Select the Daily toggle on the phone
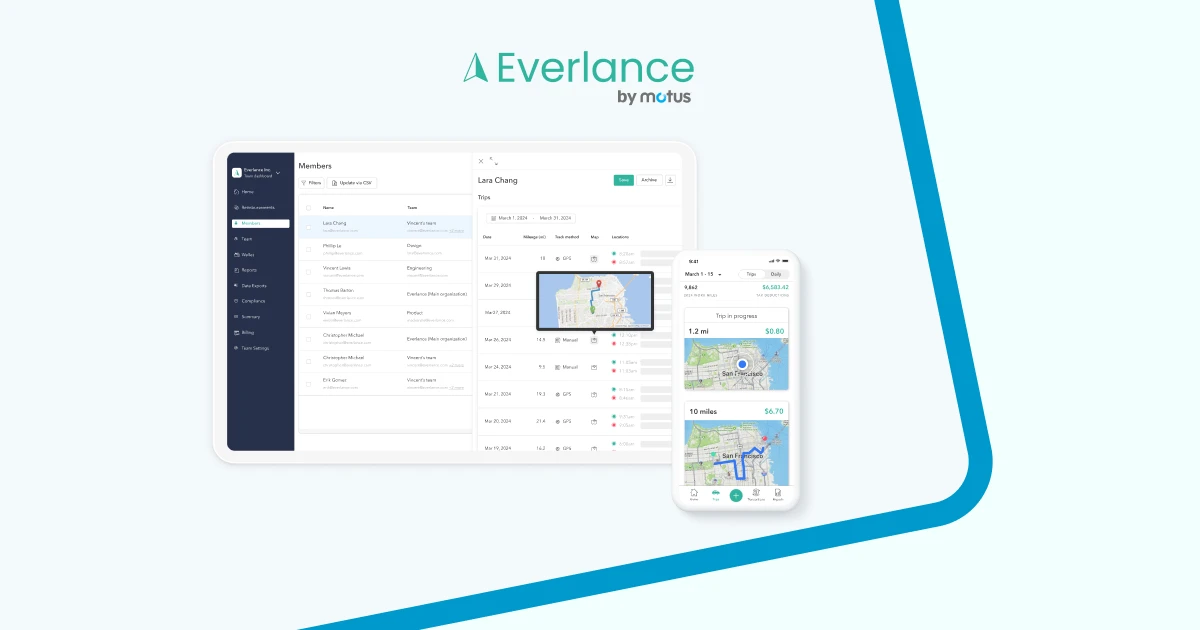The image size is (1200, 630). point(776,274)
